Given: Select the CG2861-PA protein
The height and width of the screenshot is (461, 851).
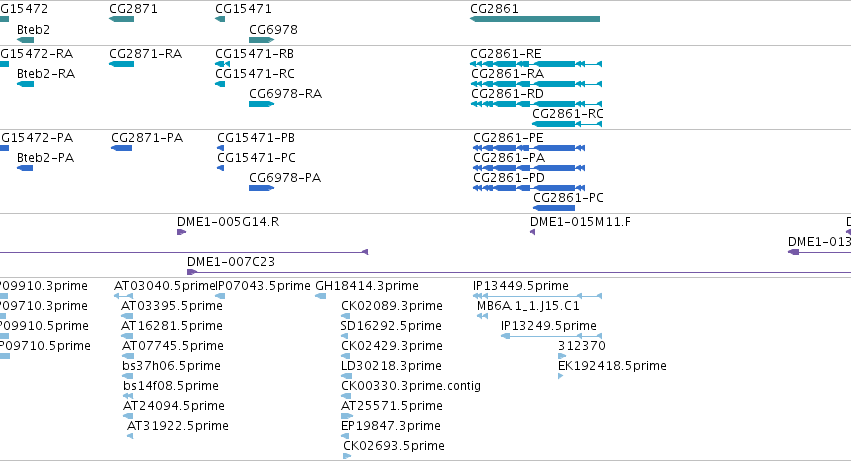Looking at the screenshot, I should 509,158.
